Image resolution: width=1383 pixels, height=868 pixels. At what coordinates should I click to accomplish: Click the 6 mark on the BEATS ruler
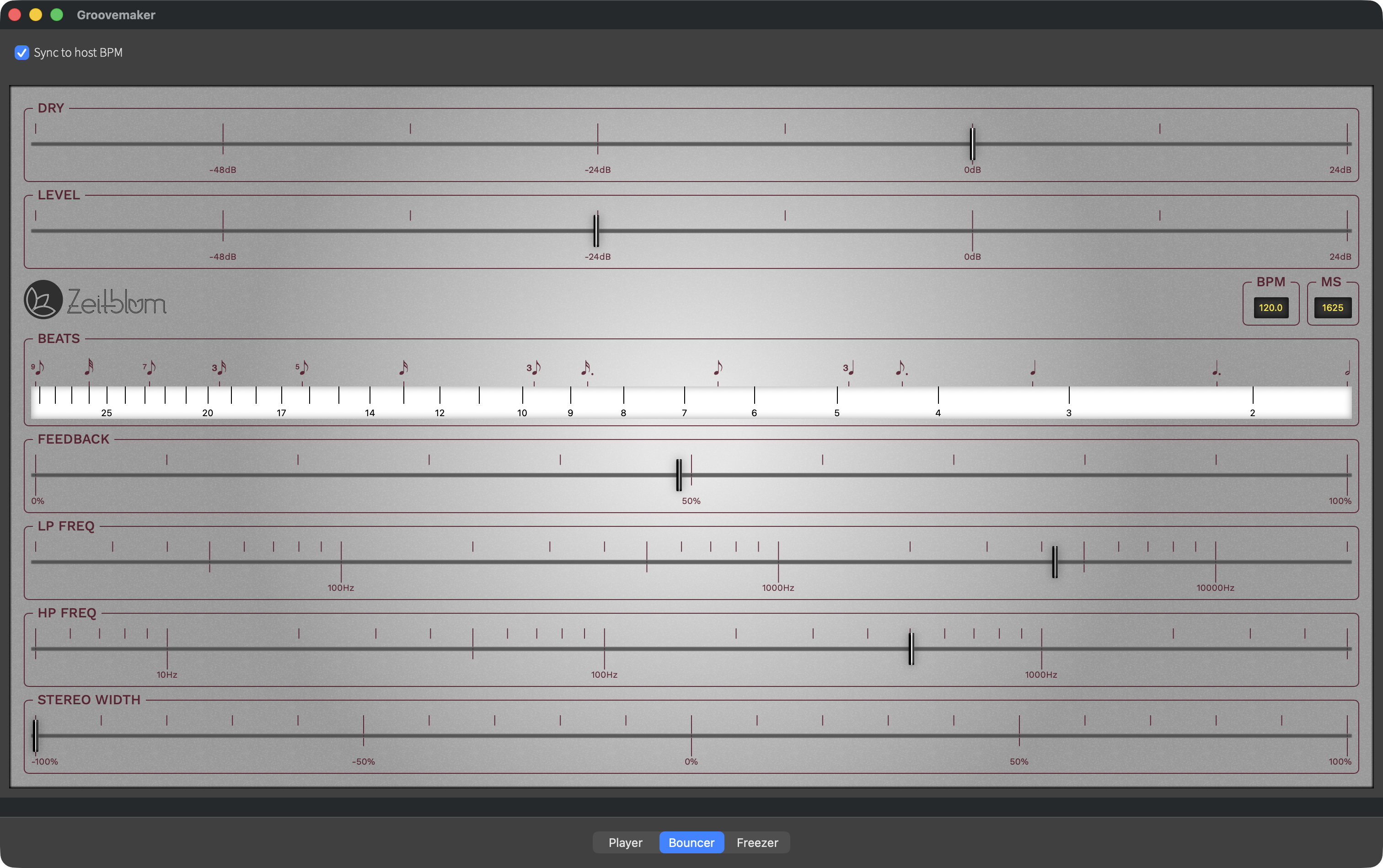[x=754, y=413]
